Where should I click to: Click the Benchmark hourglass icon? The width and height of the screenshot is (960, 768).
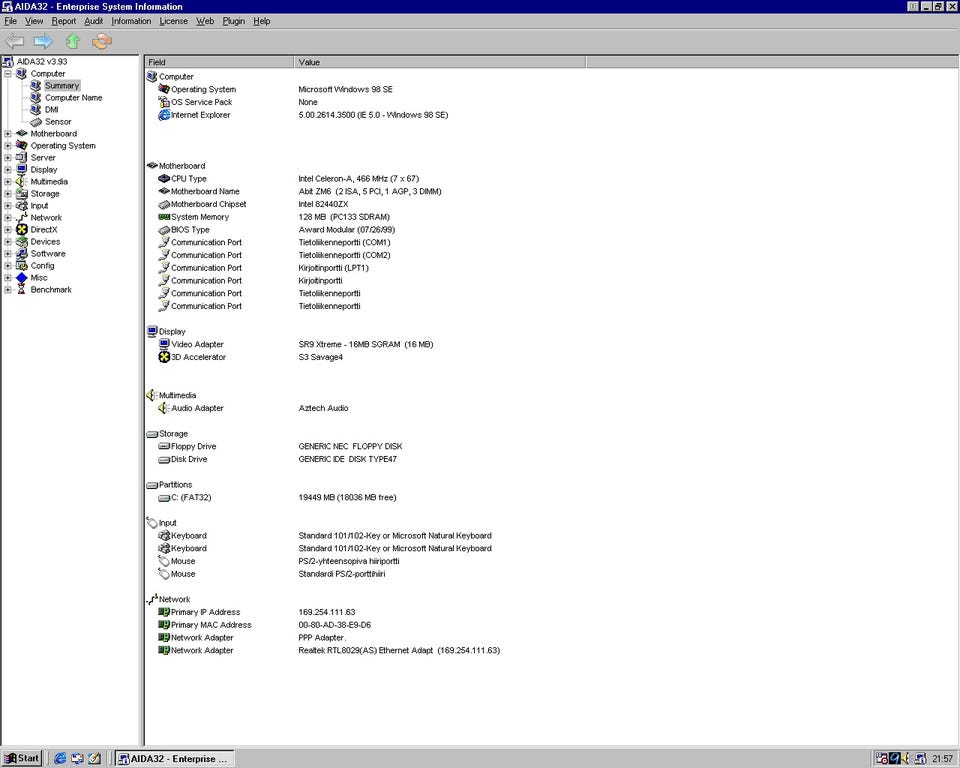pyautogui.click(x=21, y=290)
